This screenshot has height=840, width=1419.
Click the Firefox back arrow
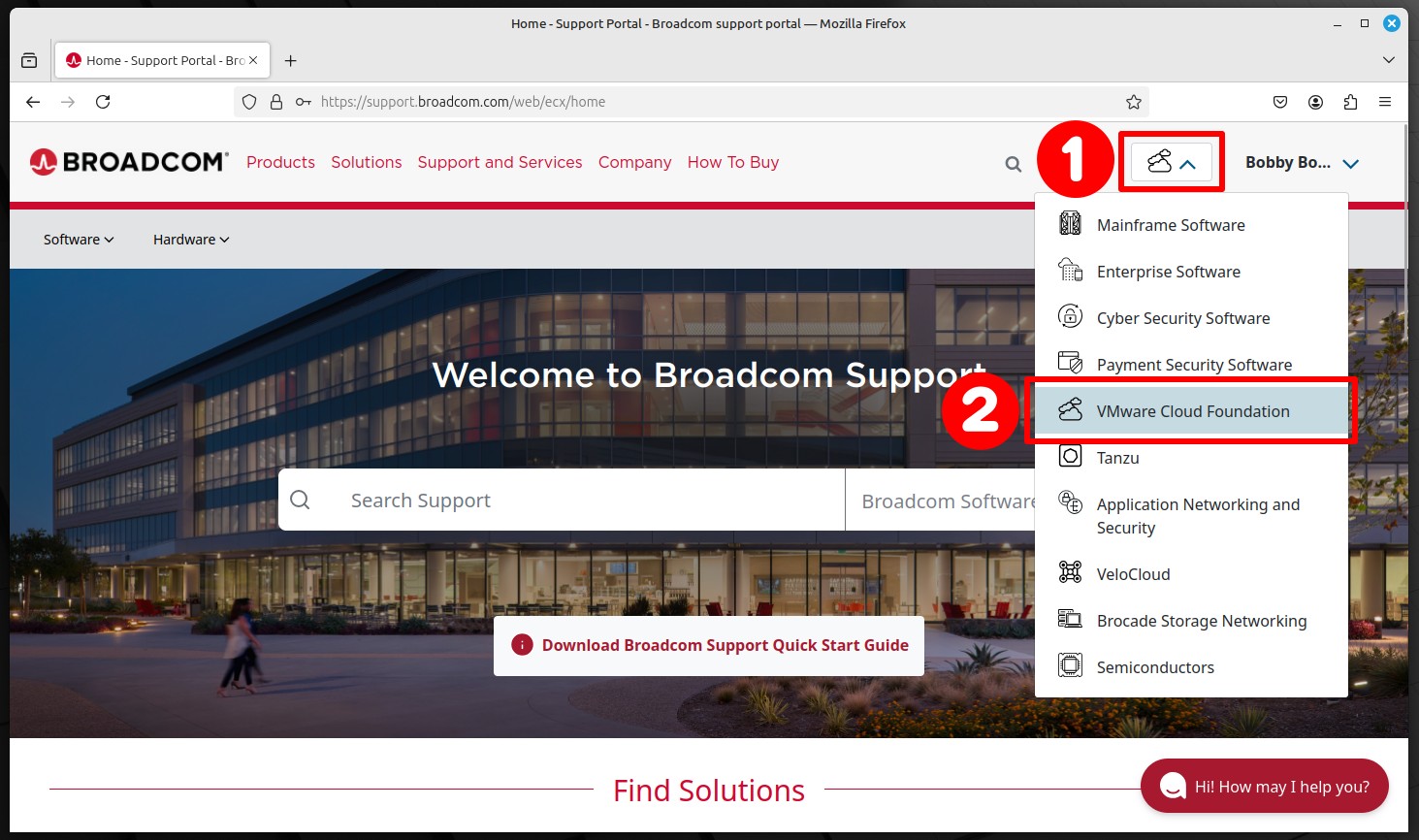click(33, 102)
